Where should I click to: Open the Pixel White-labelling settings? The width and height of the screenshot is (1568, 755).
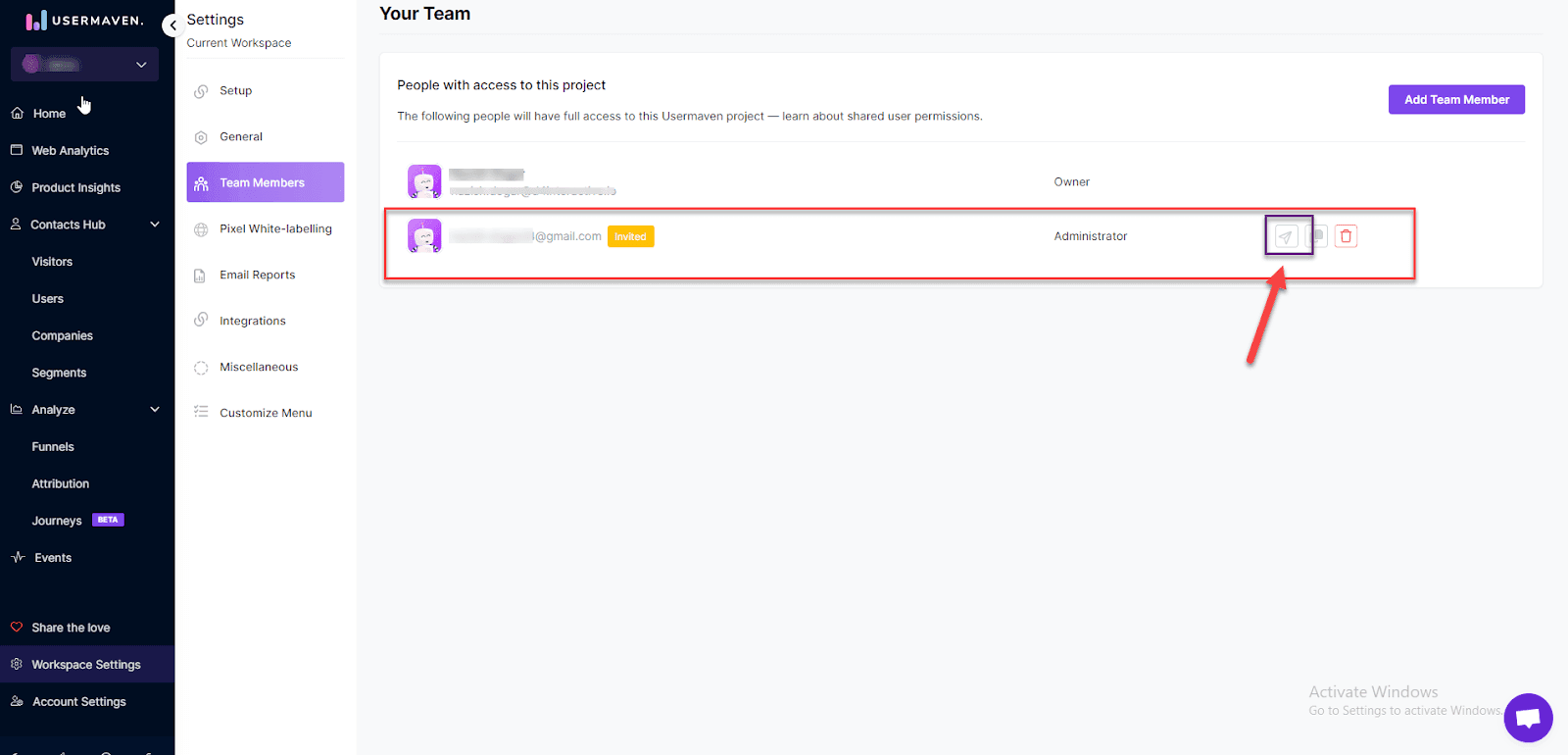tap(275, 228)
